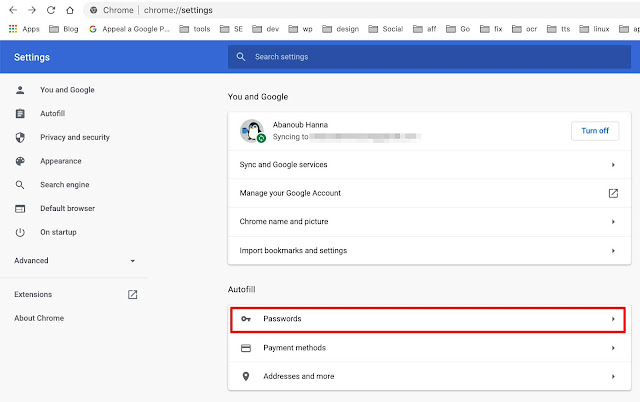Open Manage your Google Account external link

pyautogui.click(x=613, y=193)
